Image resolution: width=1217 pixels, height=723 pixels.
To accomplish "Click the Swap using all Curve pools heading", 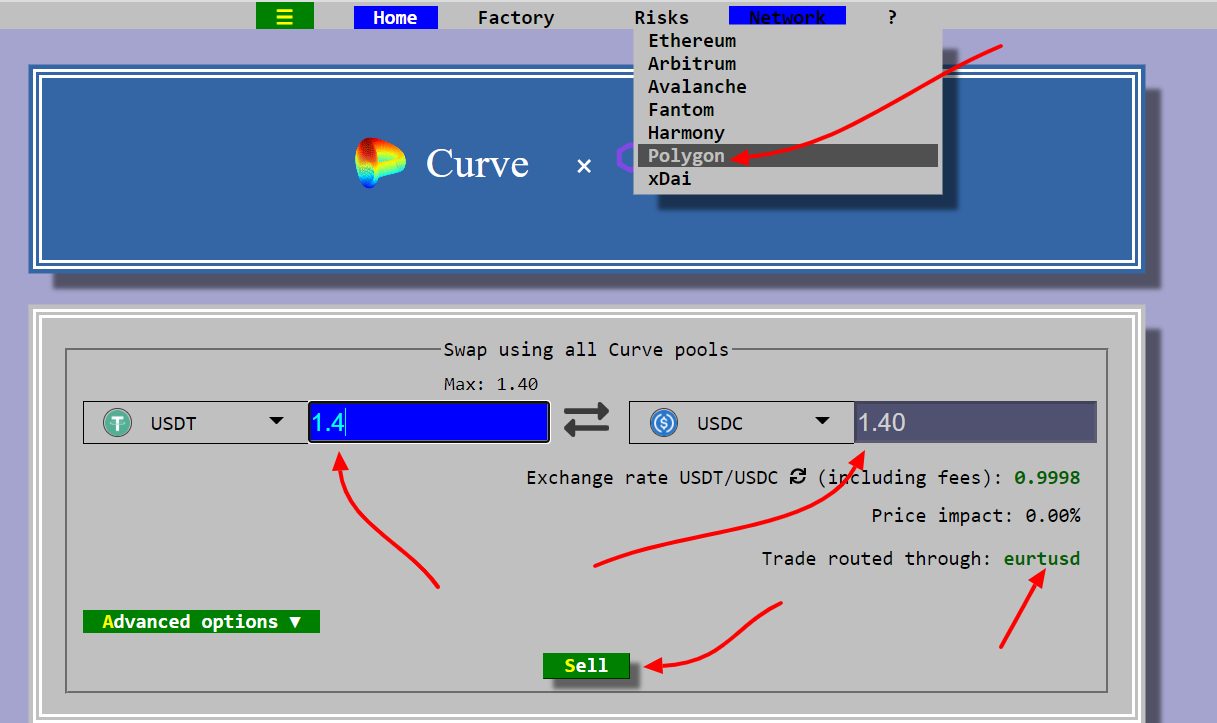I will coord(586,350).
